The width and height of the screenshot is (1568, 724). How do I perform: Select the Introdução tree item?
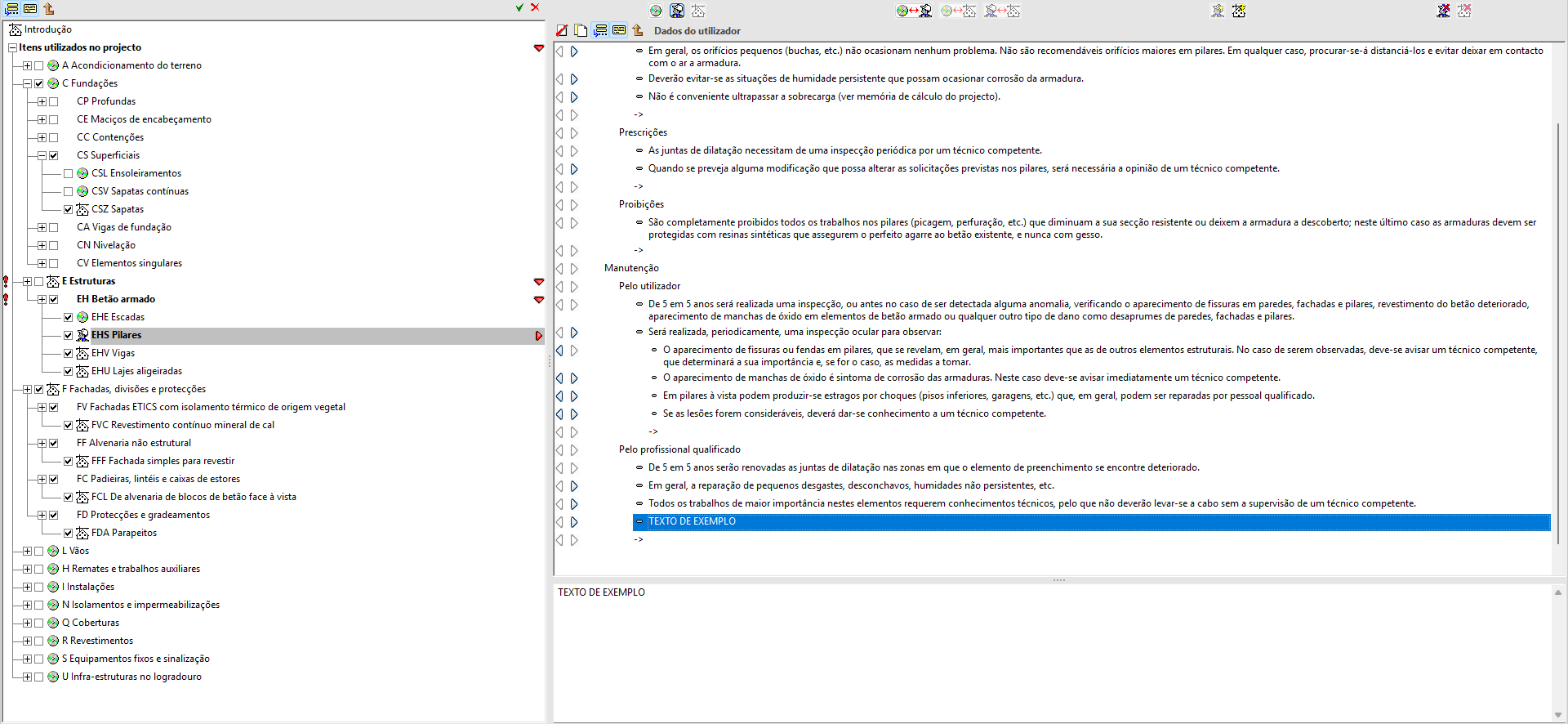pos(48,29)
